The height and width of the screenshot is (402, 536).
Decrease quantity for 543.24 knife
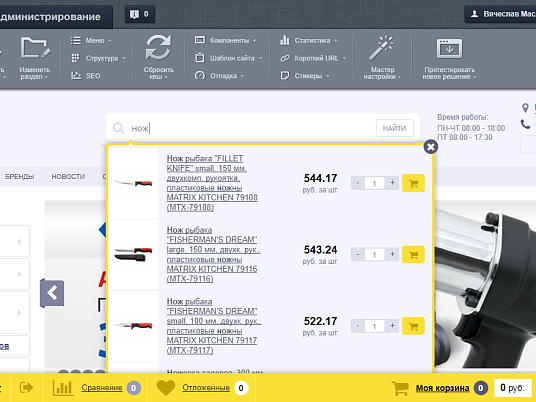pos(358,254)
